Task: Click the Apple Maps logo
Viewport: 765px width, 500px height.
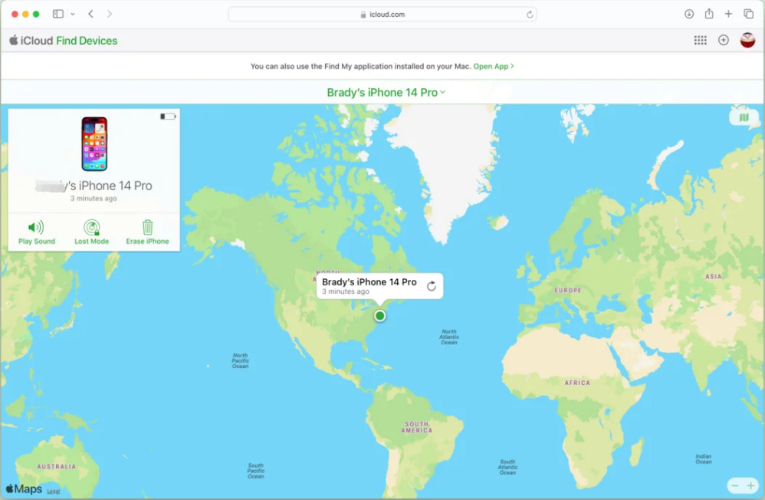Action: pyautogui.click(x=24, y=489)
